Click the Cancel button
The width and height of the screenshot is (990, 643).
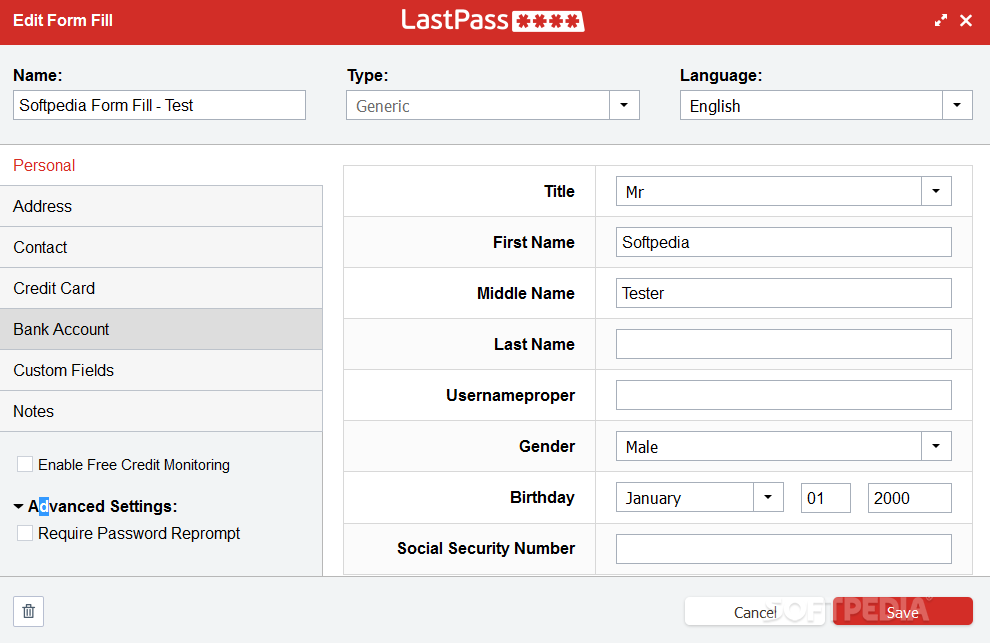pos(755,611)
